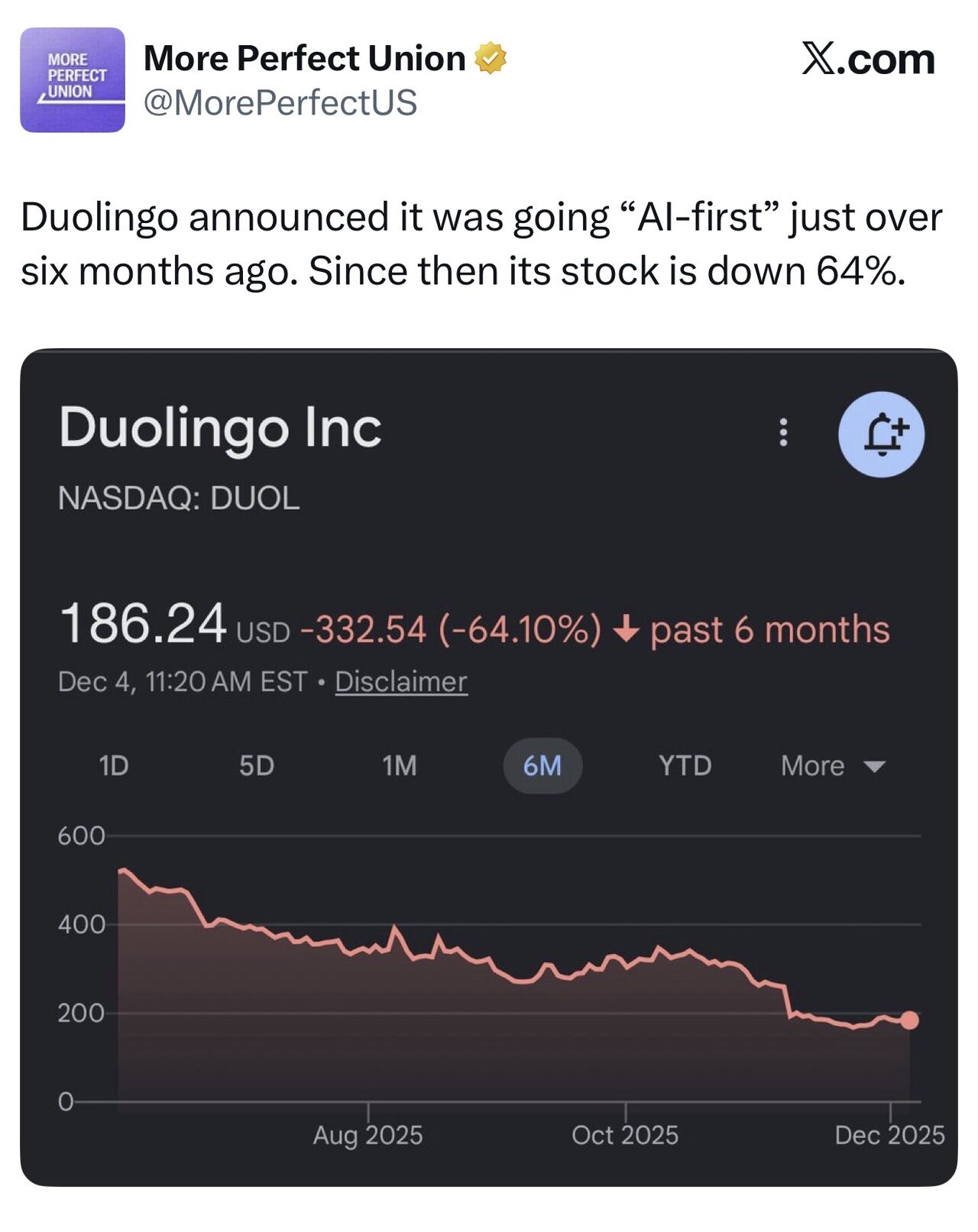
Task: Click the Aug 2025 axis marker
Action: pyautogui.click(x=368, y=1135)
